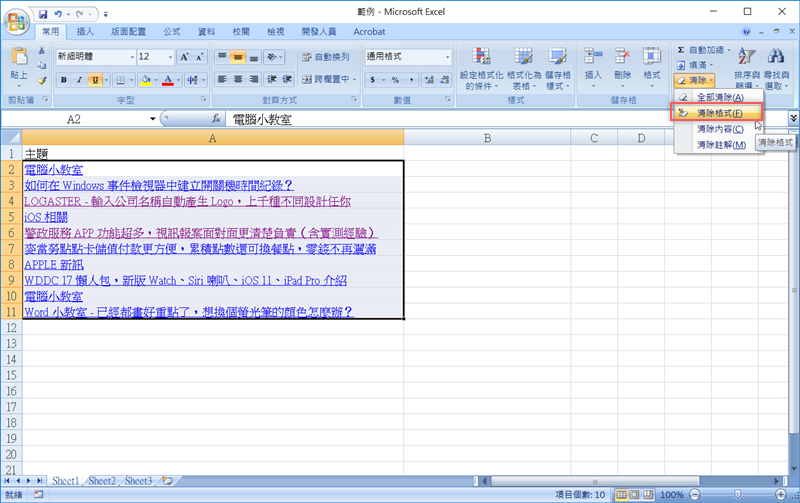Switch to Sheet2 tab

tap(102, 481)
